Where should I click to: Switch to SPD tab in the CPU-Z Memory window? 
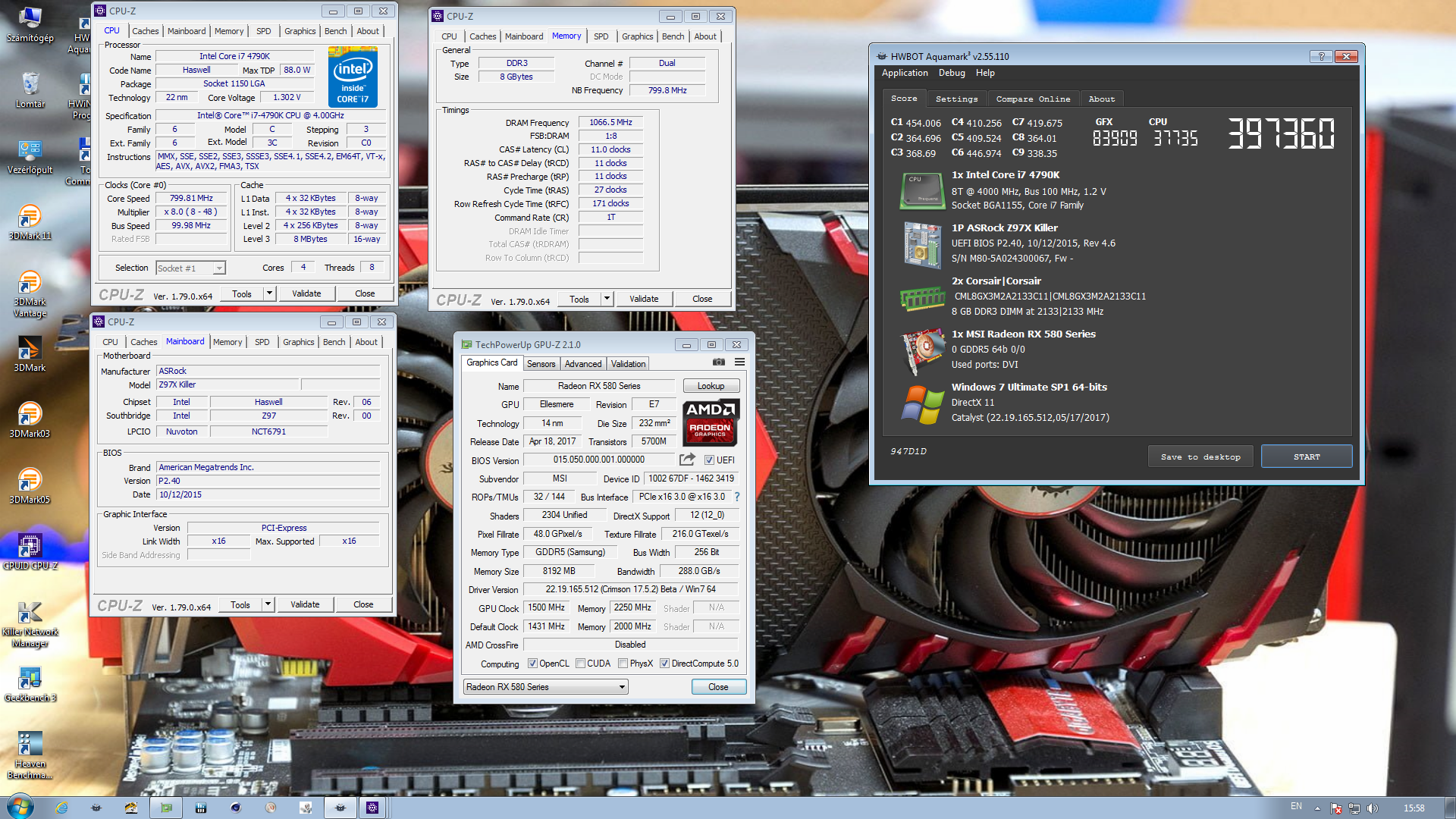pyautogui.click(x=601, y=36)
